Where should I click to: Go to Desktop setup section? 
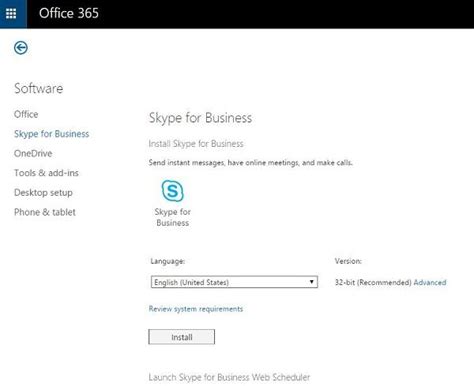[x=43, y=193]
